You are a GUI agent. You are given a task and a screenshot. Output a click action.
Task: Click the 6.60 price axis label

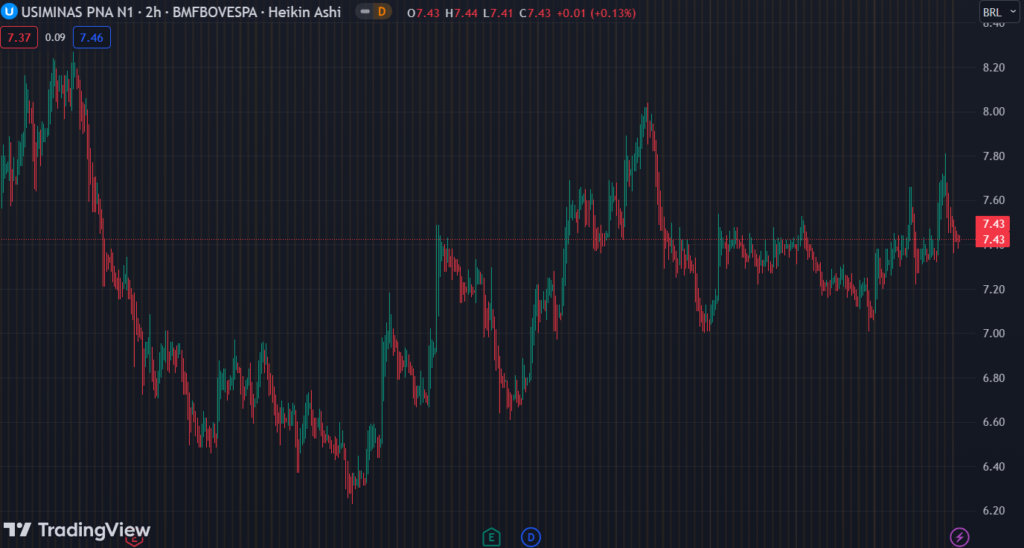(x=993, y=423)
